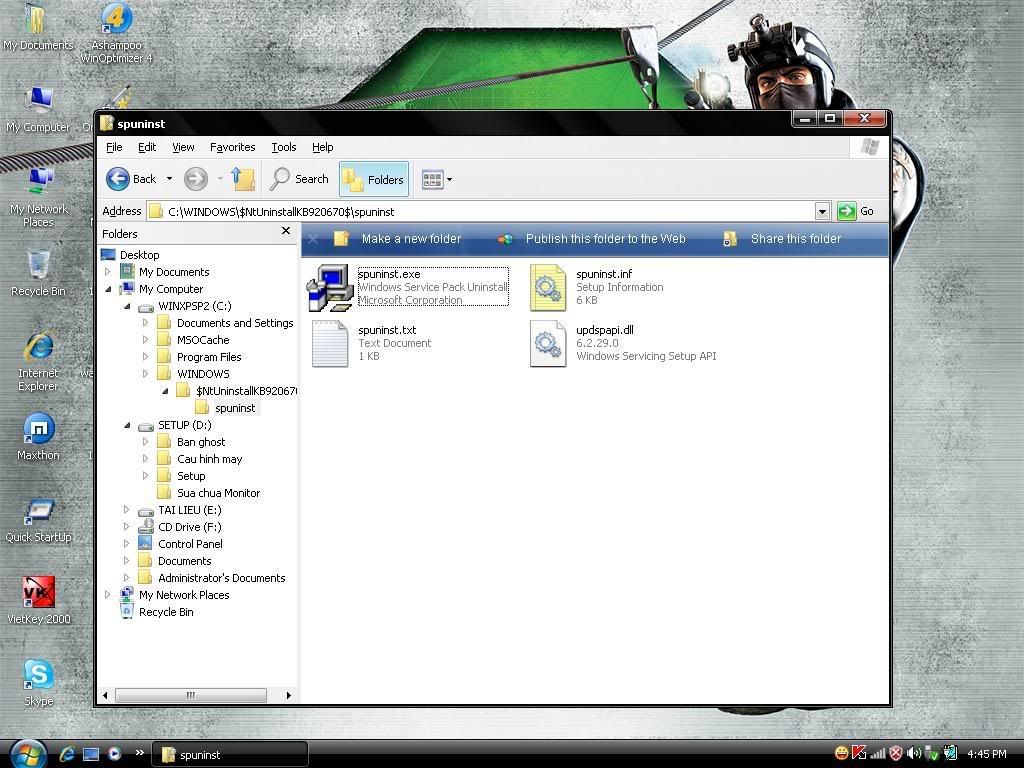This screenshot has height=768, width=1024.
Task: Select the spuninst.txt document icon
Action: pyautogui.click(x=330, y=344)
